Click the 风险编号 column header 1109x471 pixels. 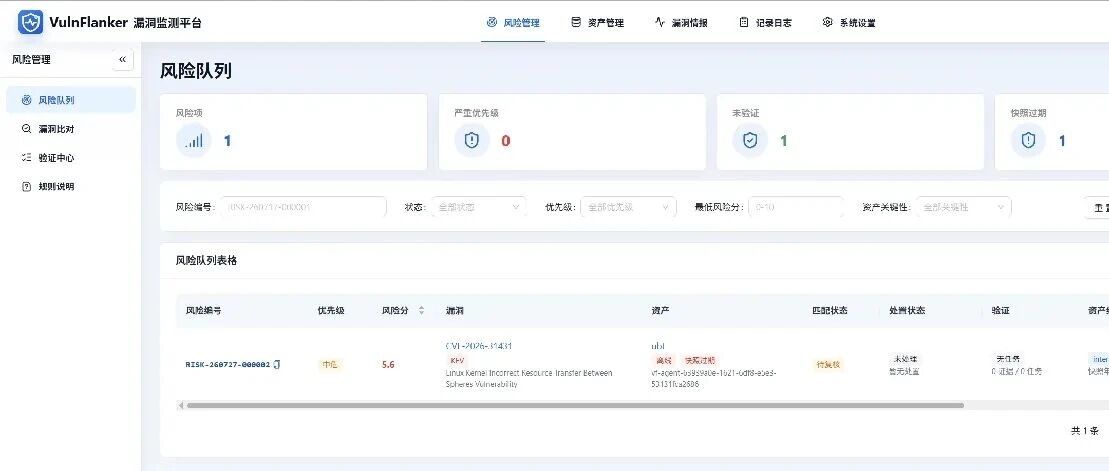click(203, 310)
